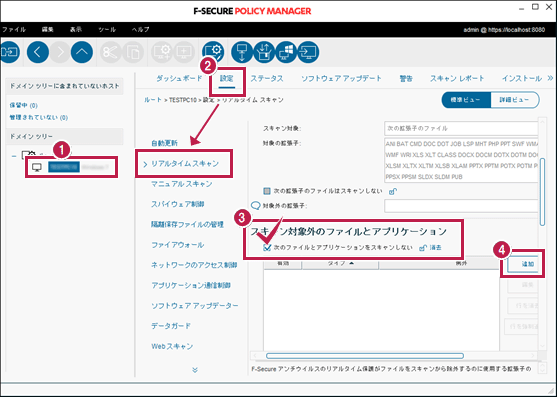Open the ネットワークのアクセス制御 settings page
Viewport: 557px width, 397px height.
[194, 265]
